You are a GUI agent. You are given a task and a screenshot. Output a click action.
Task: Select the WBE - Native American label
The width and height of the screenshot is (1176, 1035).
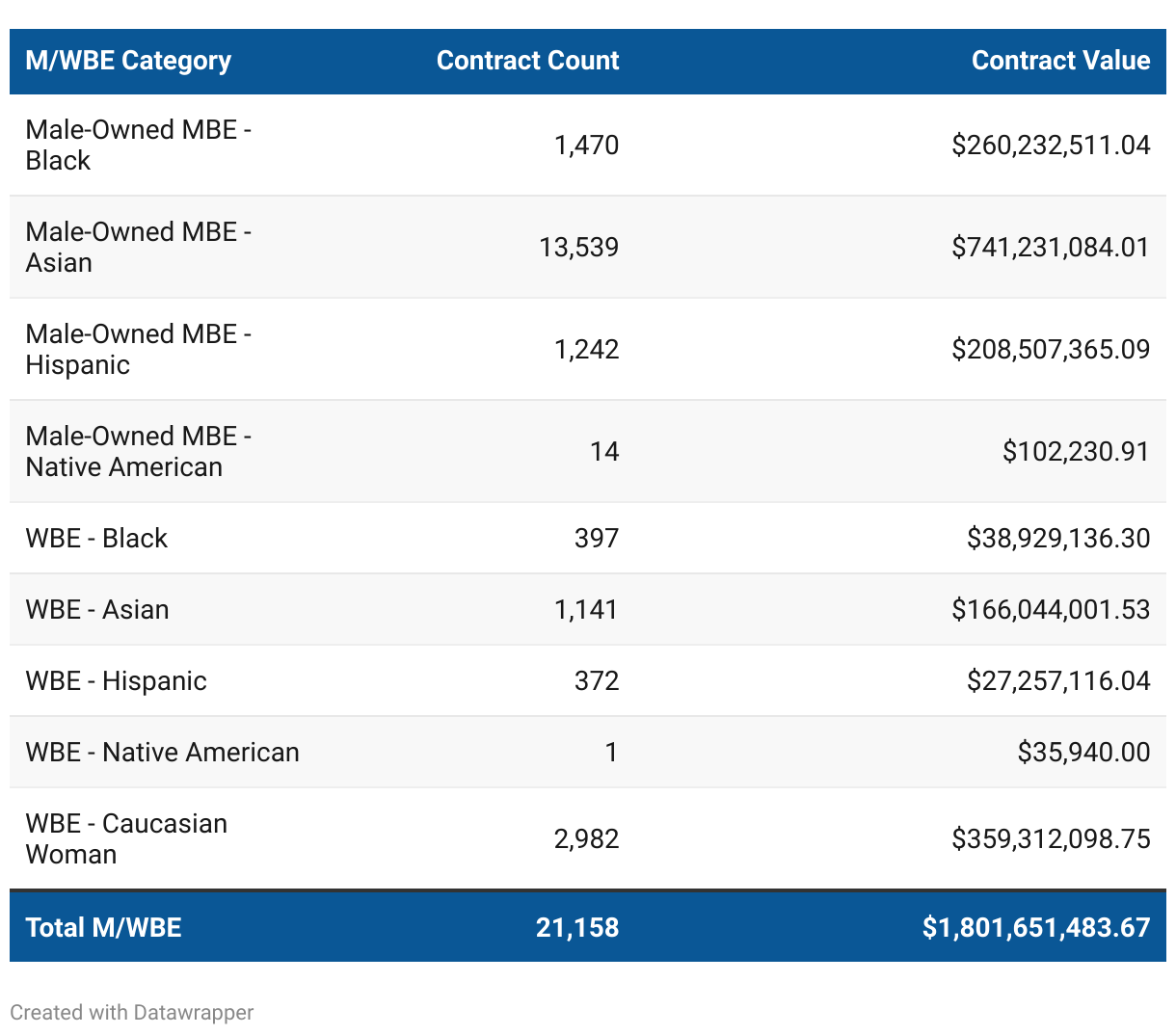click(162, 753)
